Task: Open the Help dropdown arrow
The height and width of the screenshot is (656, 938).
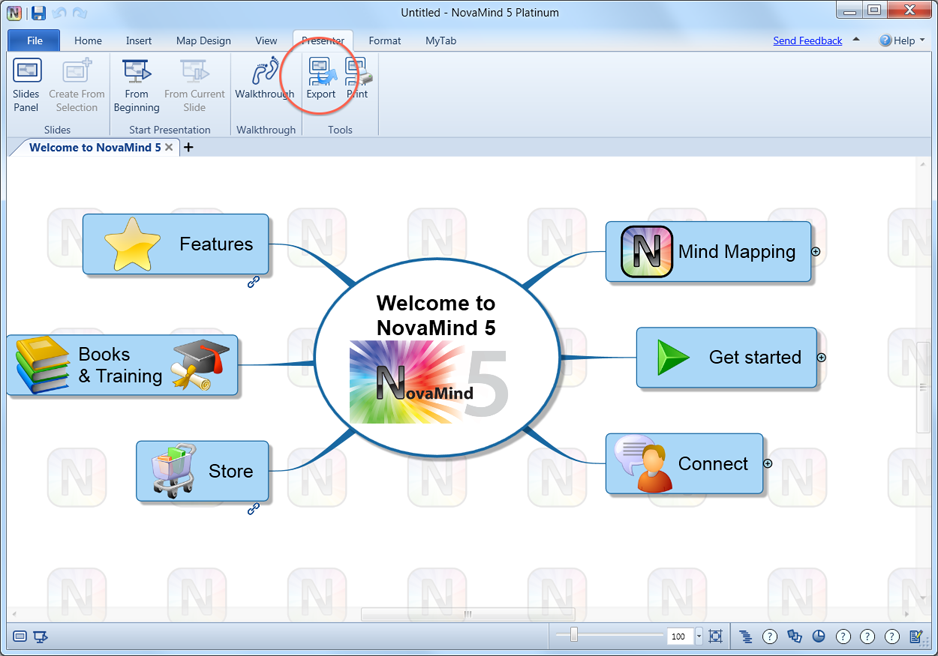Action: click(x=922, y=40)
